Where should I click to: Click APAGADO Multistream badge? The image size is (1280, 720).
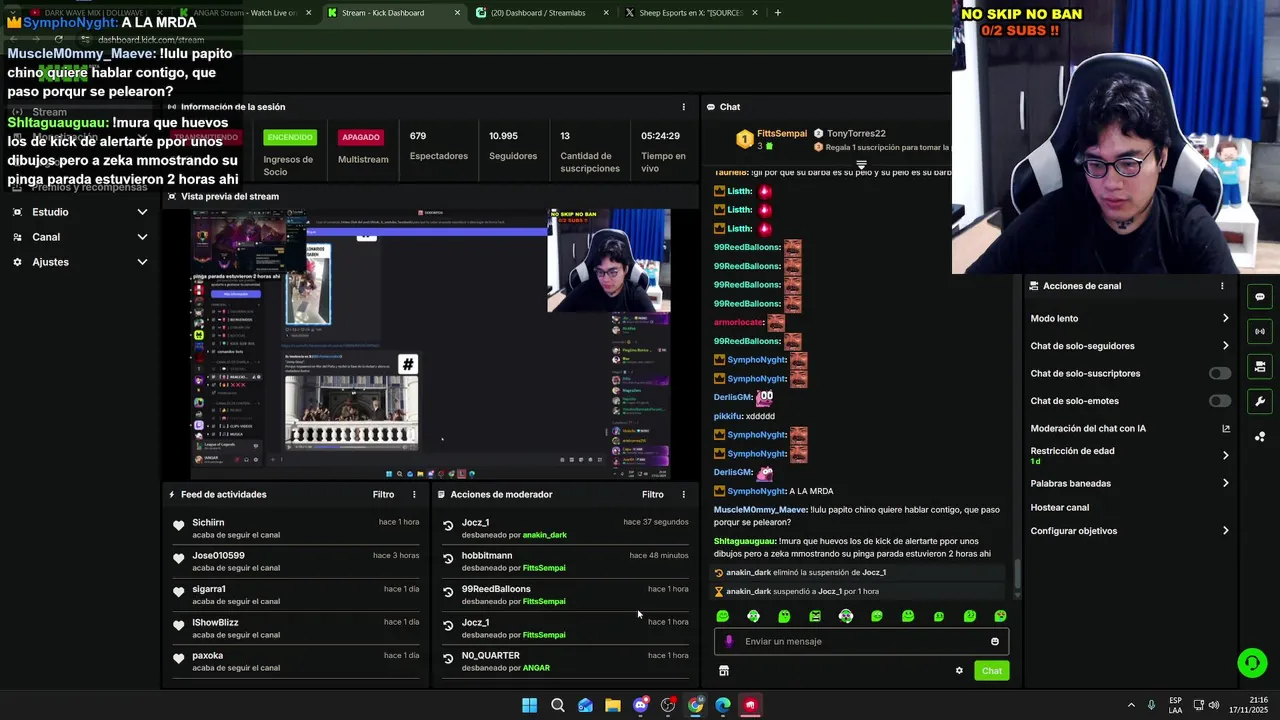[x=361, y=137]
